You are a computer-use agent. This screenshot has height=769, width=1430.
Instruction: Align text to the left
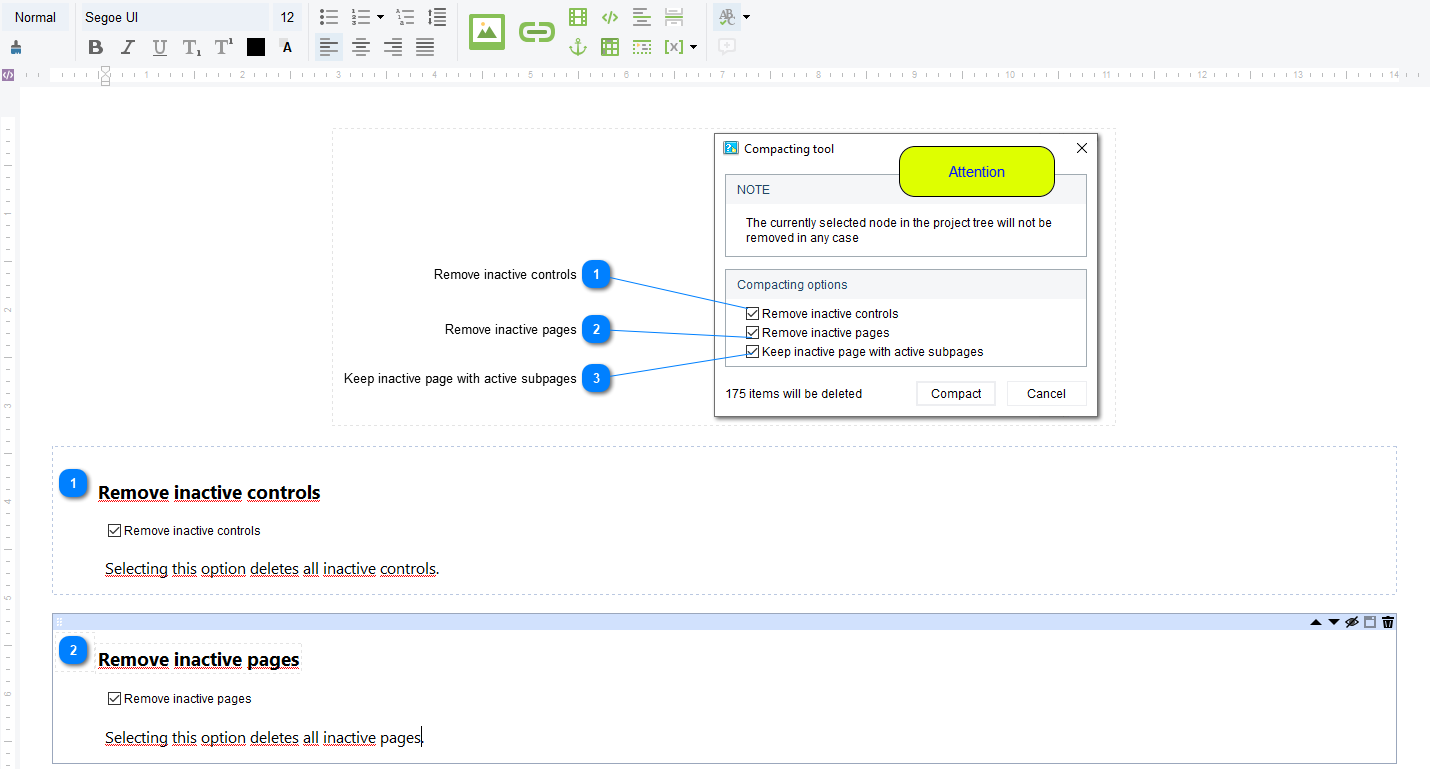(x=329, y=47)
